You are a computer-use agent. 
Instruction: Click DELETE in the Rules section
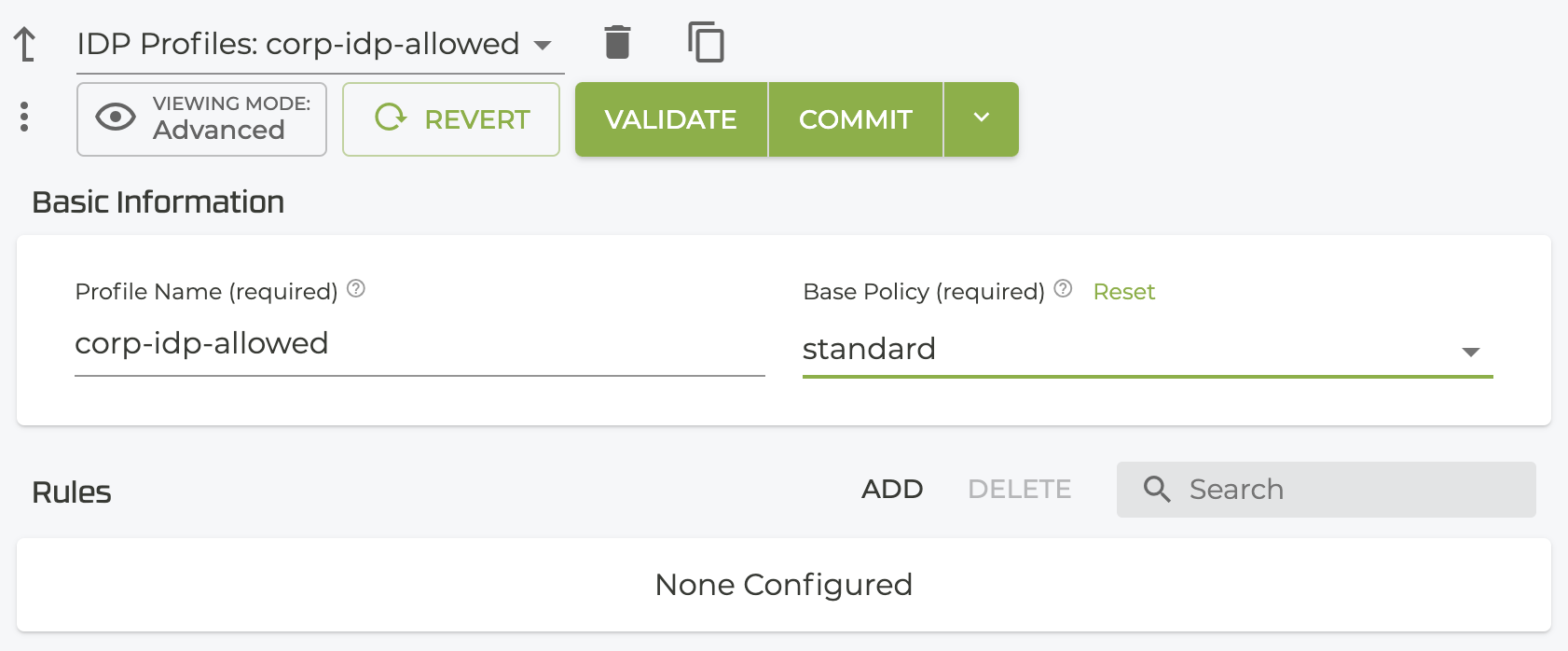pos(1019,489)
